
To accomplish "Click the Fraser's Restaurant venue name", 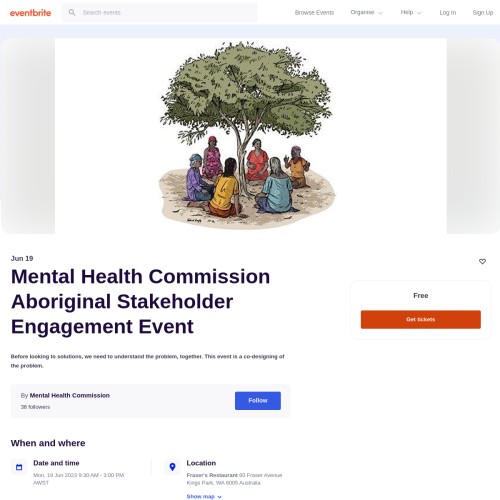I will [212, 475].
